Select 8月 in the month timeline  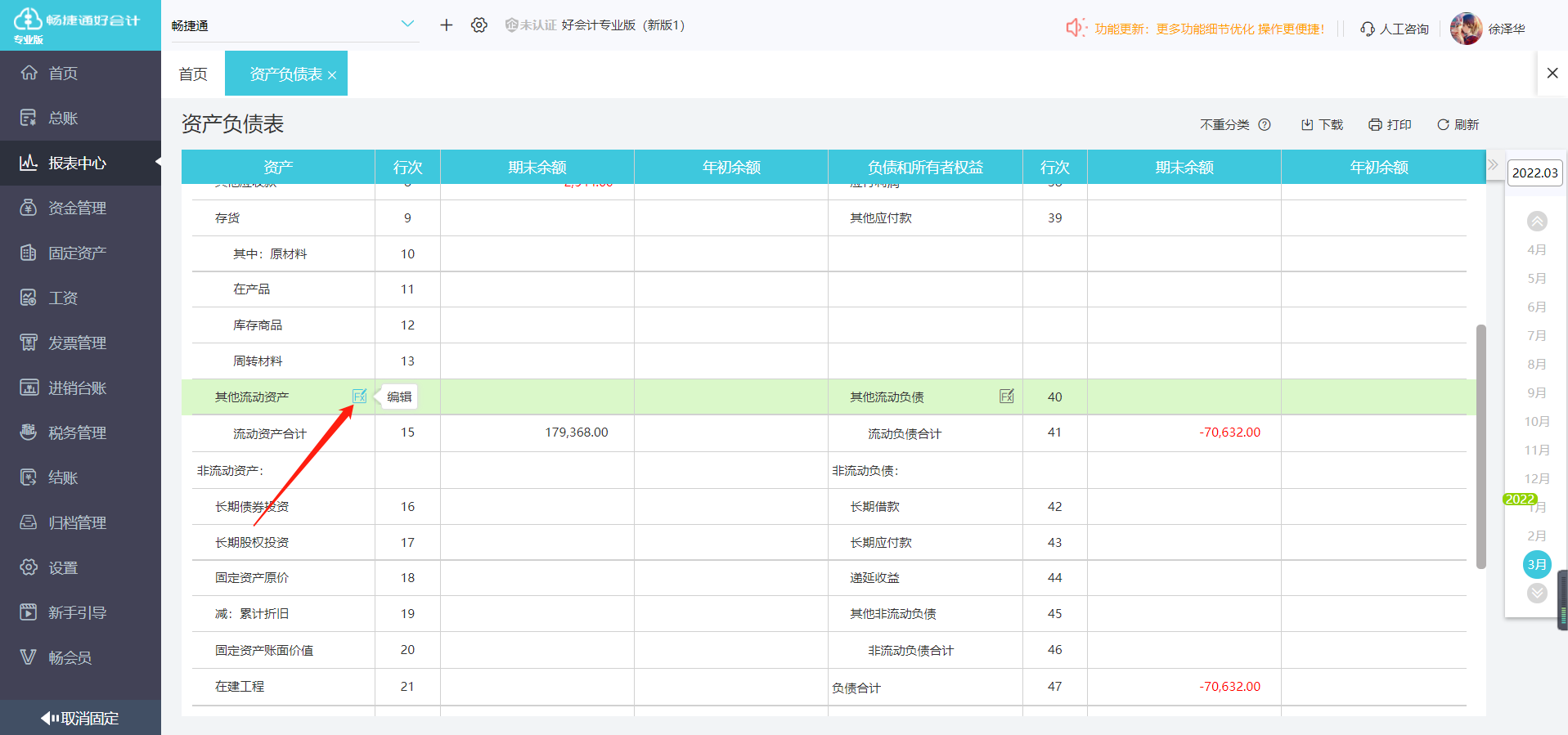coord(1537,364)
